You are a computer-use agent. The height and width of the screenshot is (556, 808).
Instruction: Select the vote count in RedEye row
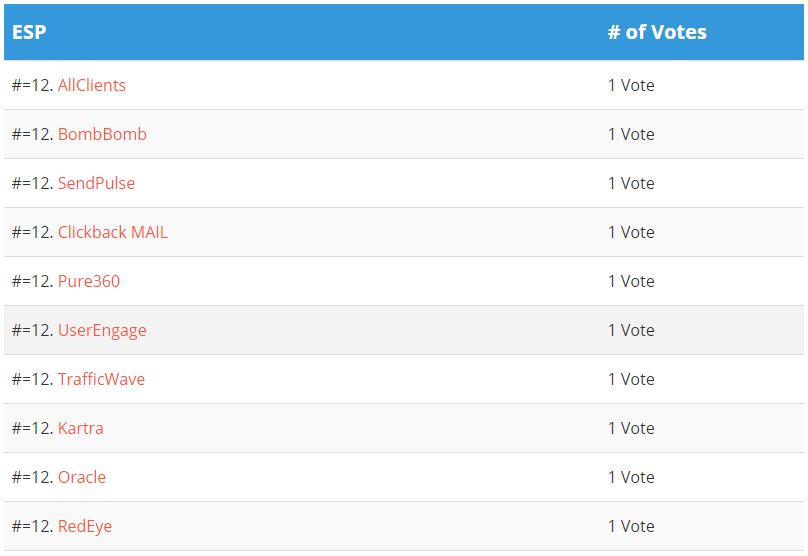[631, 526]
